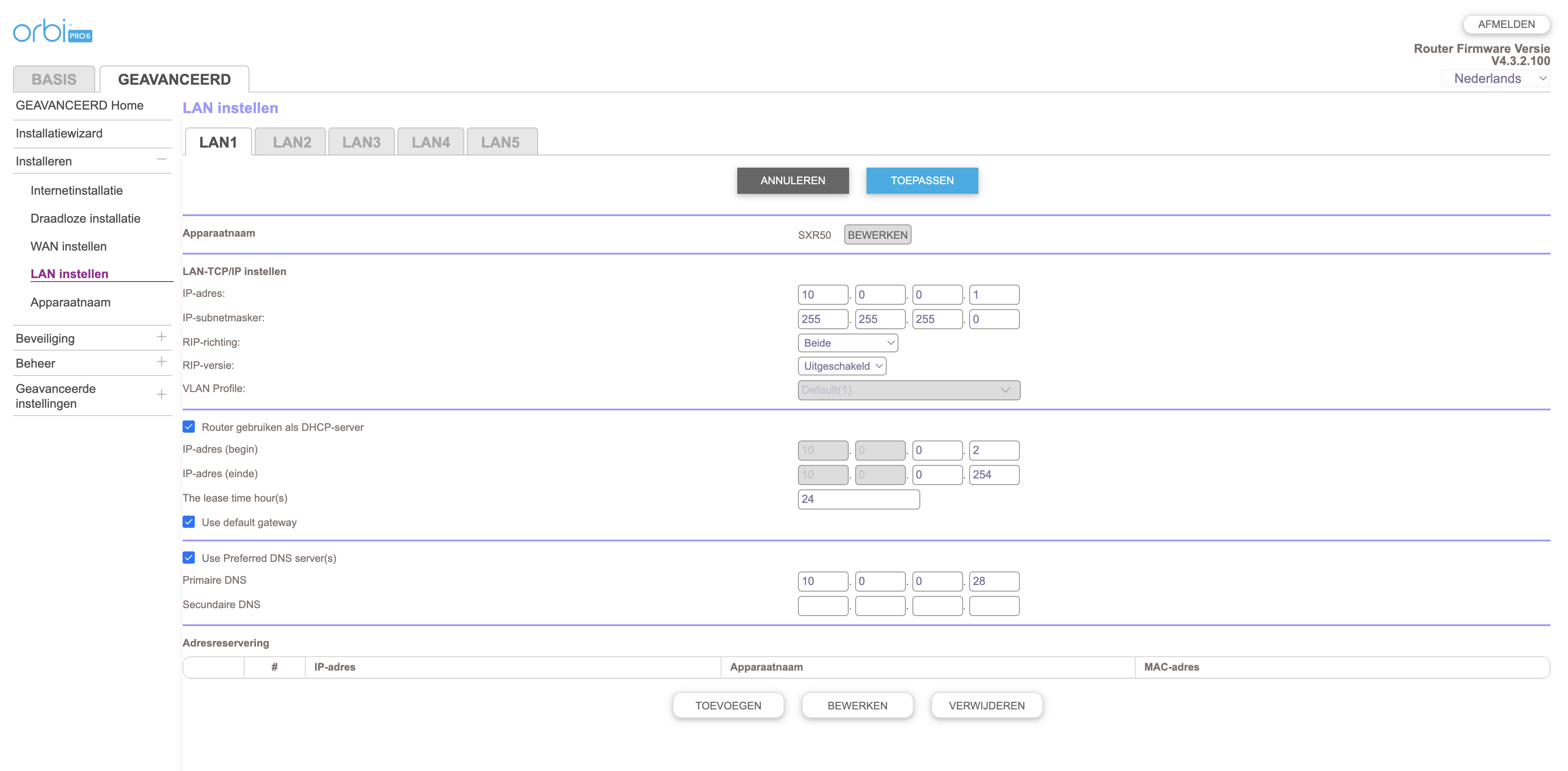Click the TOEPASSEN button
Image resolution: width=1568 pixels, height=771 pixels.
[922, 181]
